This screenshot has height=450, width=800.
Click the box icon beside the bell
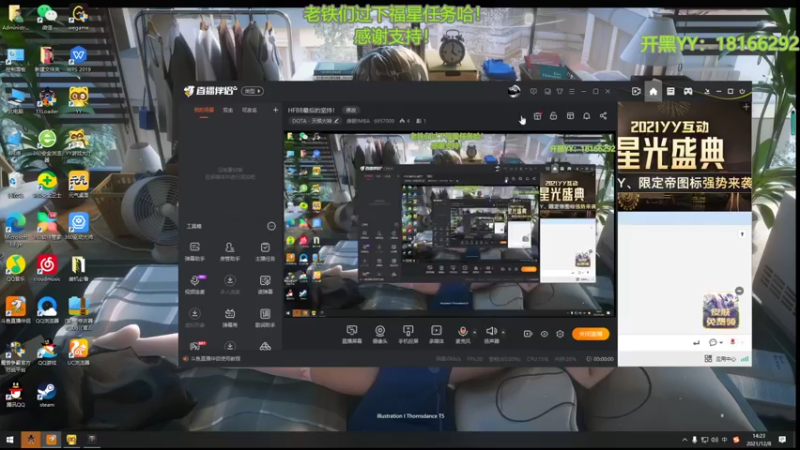570,116
